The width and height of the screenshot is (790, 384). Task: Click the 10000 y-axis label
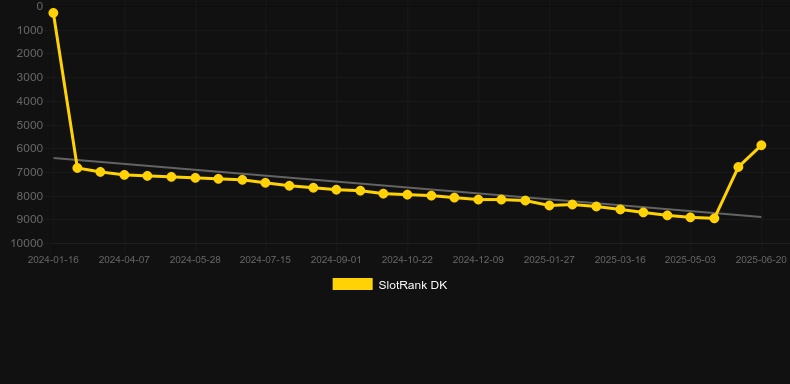pyautogui.click(x=28, y=243)
